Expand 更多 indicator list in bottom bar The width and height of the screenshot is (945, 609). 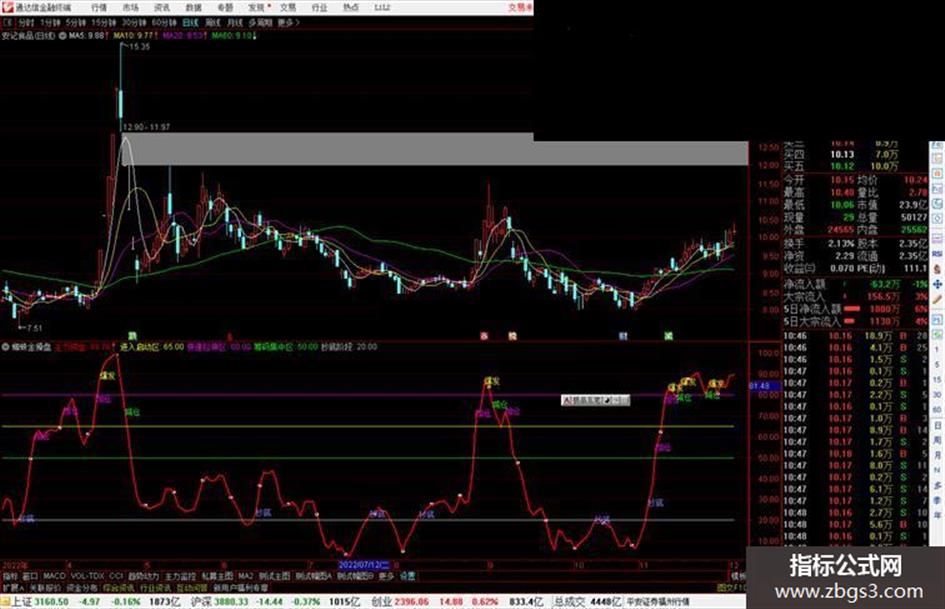point(386,576)
